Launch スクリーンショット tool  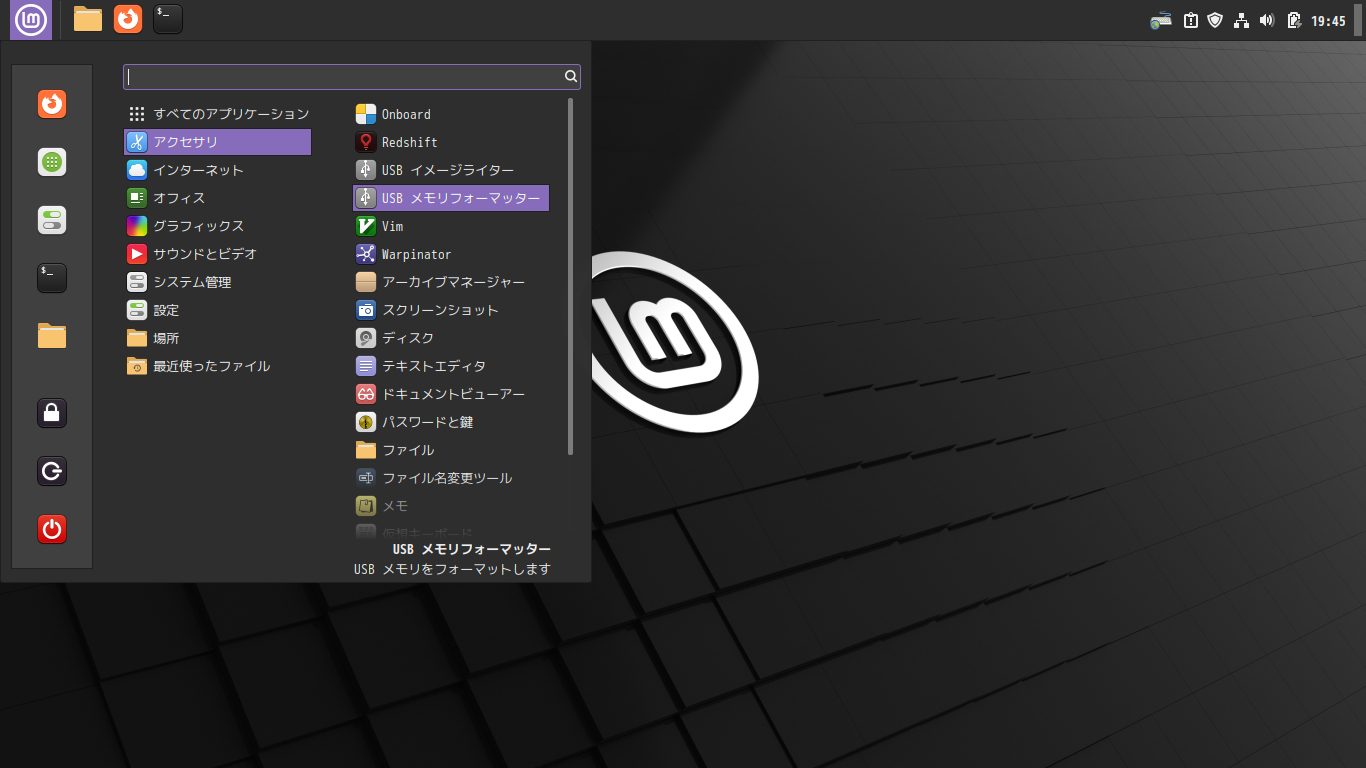(x=451, y=310)
